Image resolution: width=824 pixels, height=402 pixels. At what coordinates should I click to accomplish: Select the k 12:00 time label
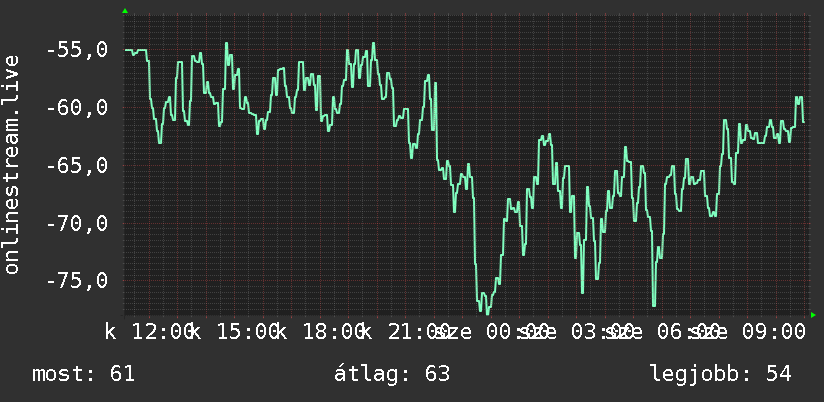[149, 332]
